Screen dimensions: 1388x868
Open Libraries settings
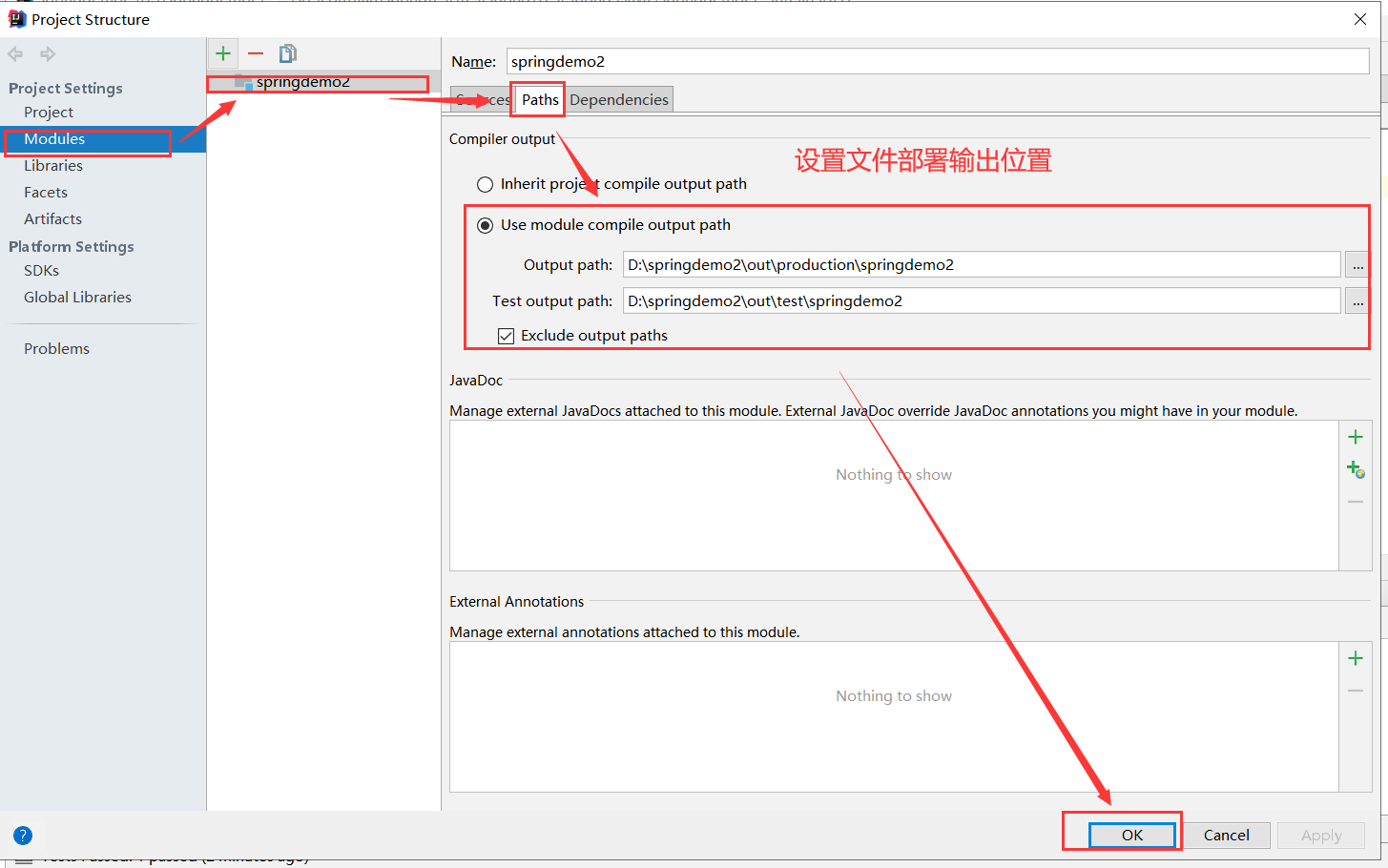(x=53, y=165)
